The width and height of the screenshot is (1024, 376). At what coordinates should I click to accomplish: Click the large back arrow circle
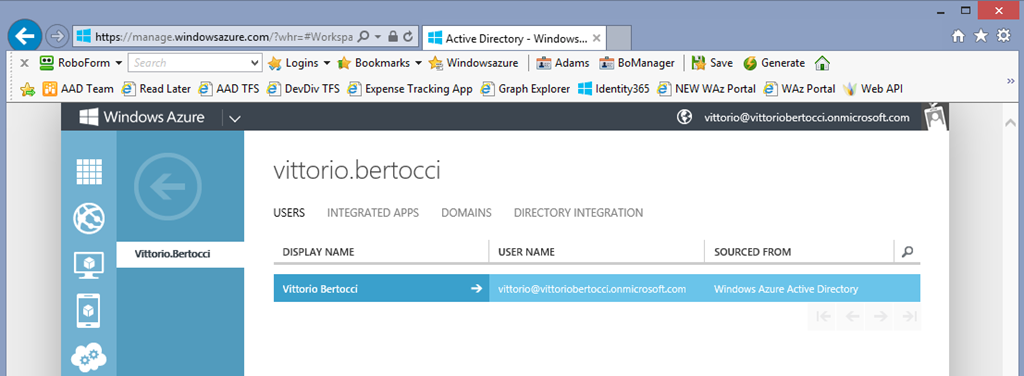[167, 188]
